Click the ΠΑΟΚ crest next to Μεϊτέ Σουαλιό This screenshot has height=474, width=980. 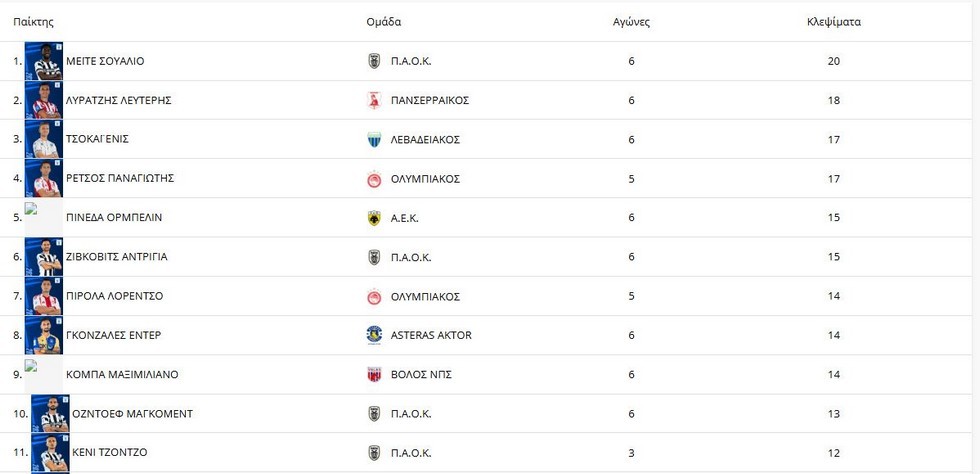[374, 61]
